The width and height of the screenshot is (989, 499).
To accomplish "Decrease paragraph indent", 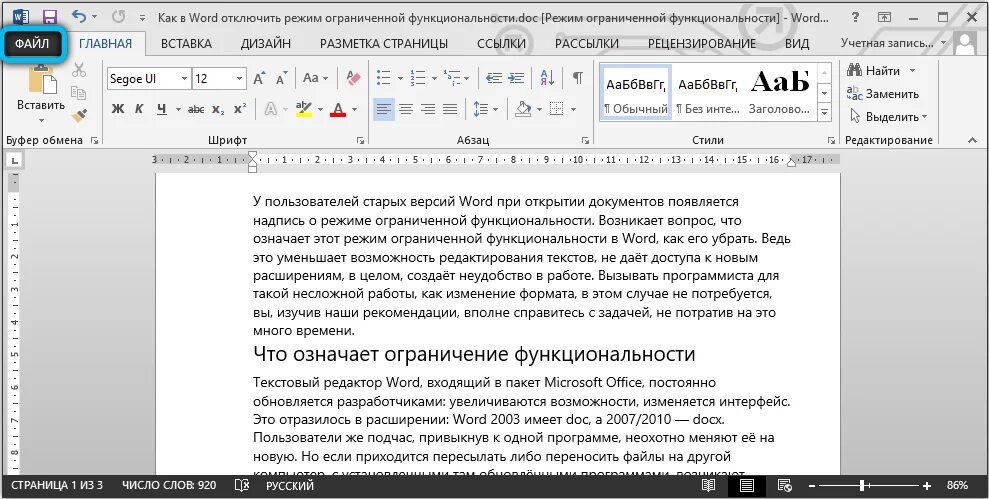I will pos(494,78).
